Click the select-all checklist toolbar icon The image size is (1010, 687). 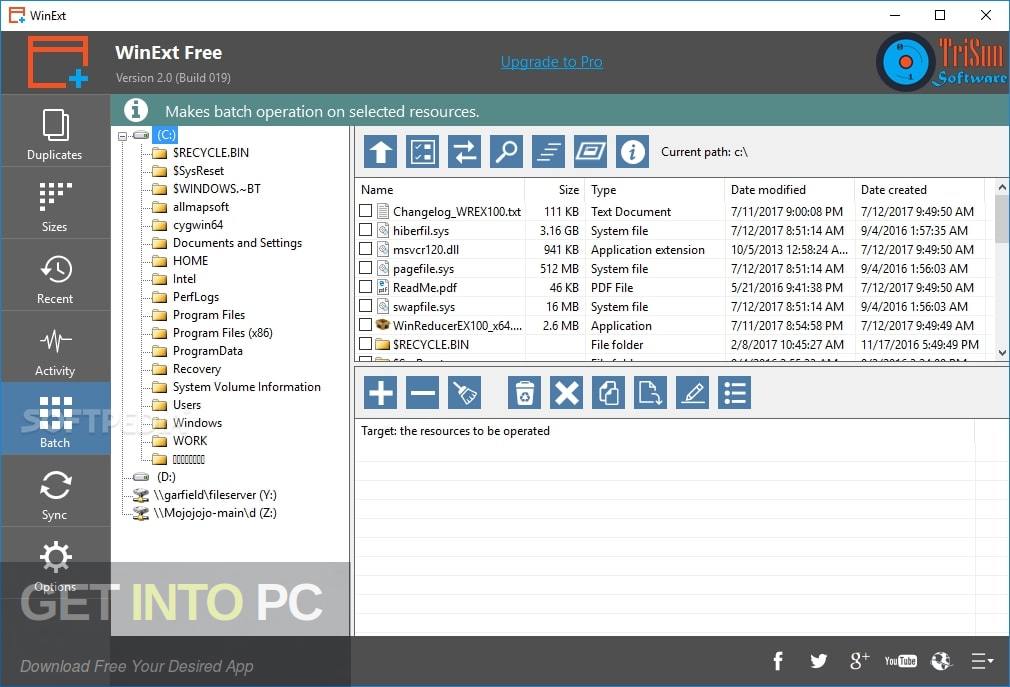423,151
